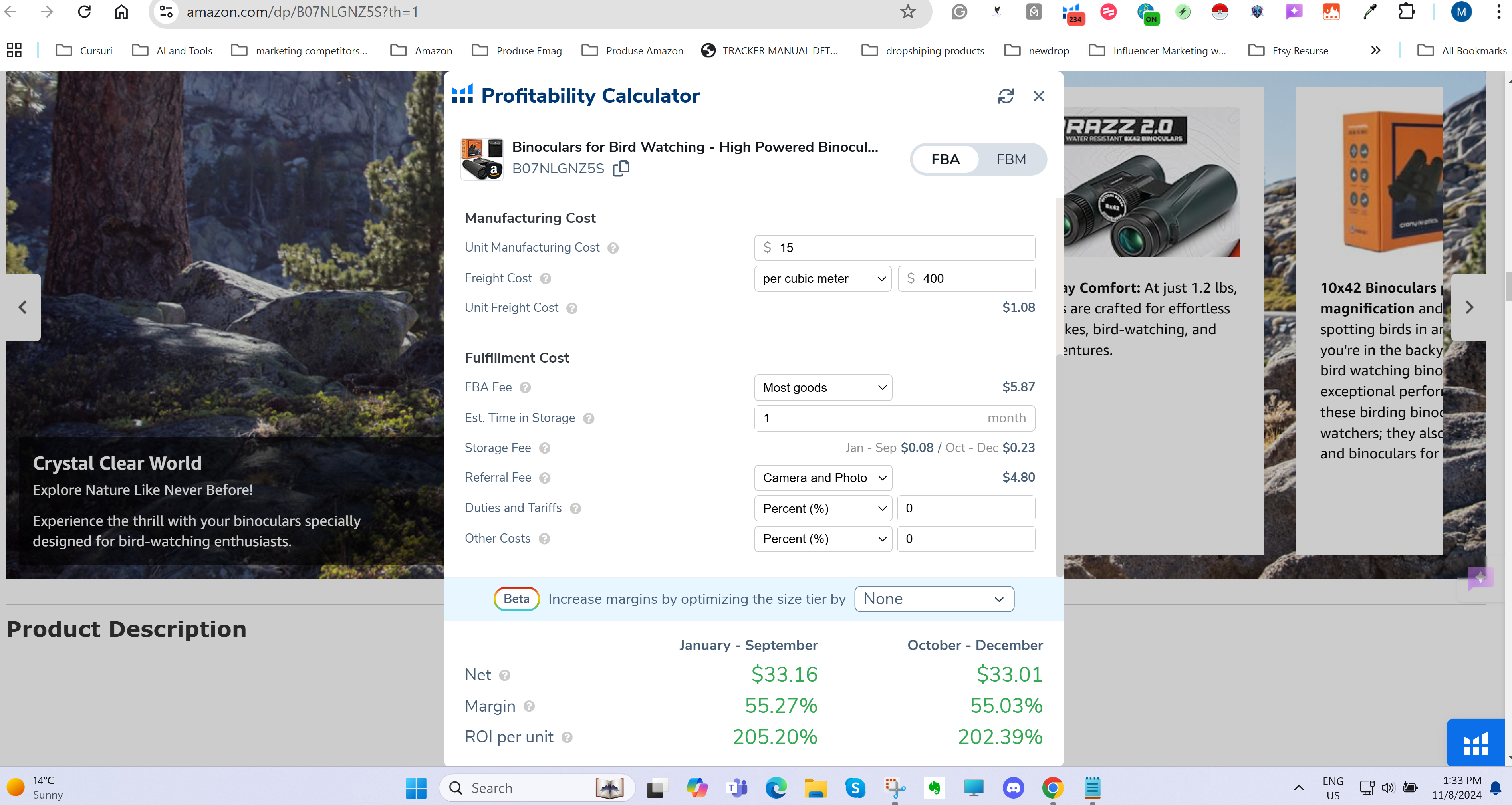Expand hidden bookmarks with double chevron
1512x805 pixels.
coord(1375,50)
